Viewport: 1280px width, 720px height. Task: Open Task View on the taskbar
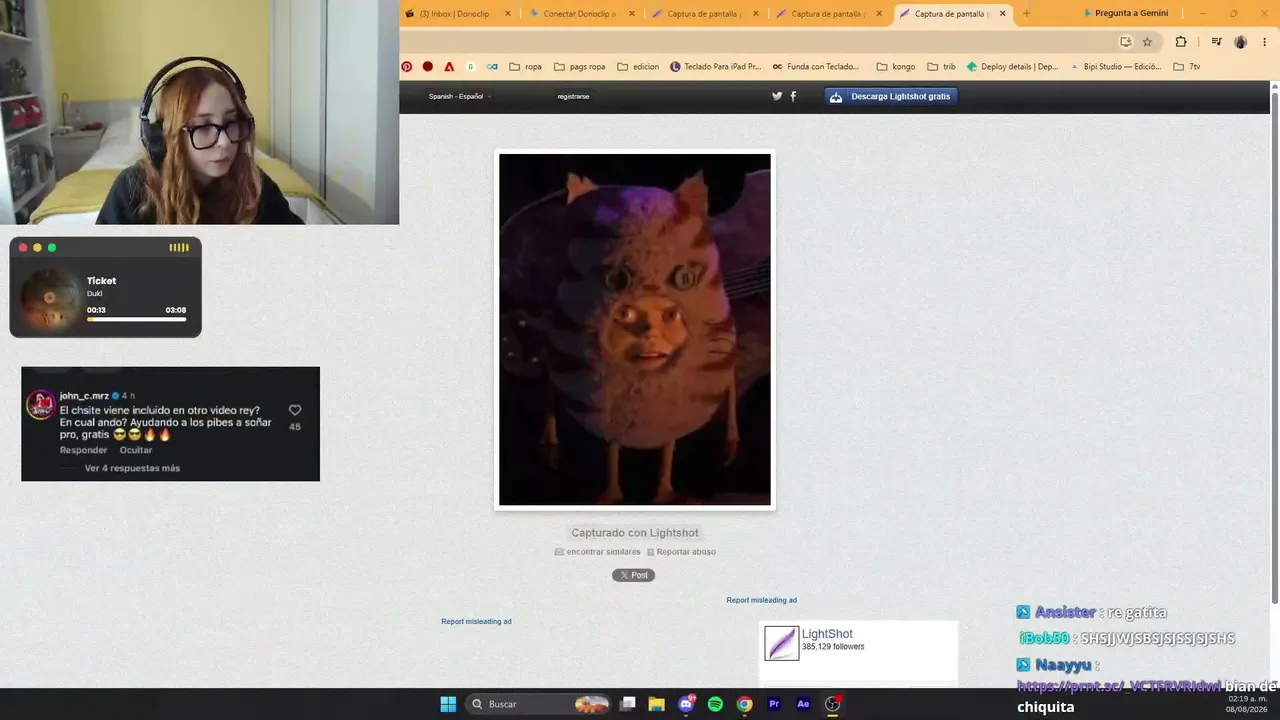click(628, 704)
